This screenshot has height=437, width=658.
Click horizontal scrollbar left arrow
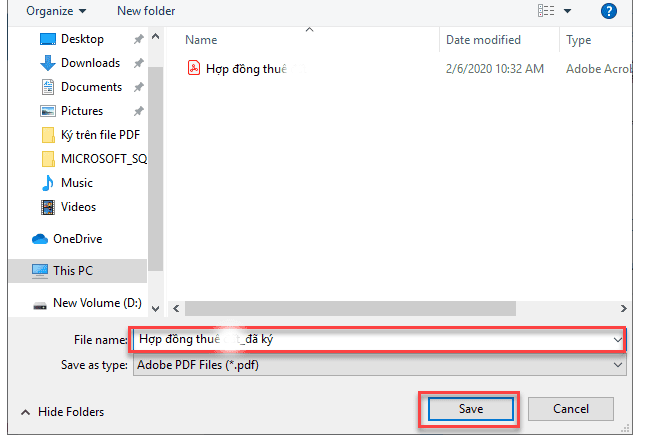click(x=176, y=309)
